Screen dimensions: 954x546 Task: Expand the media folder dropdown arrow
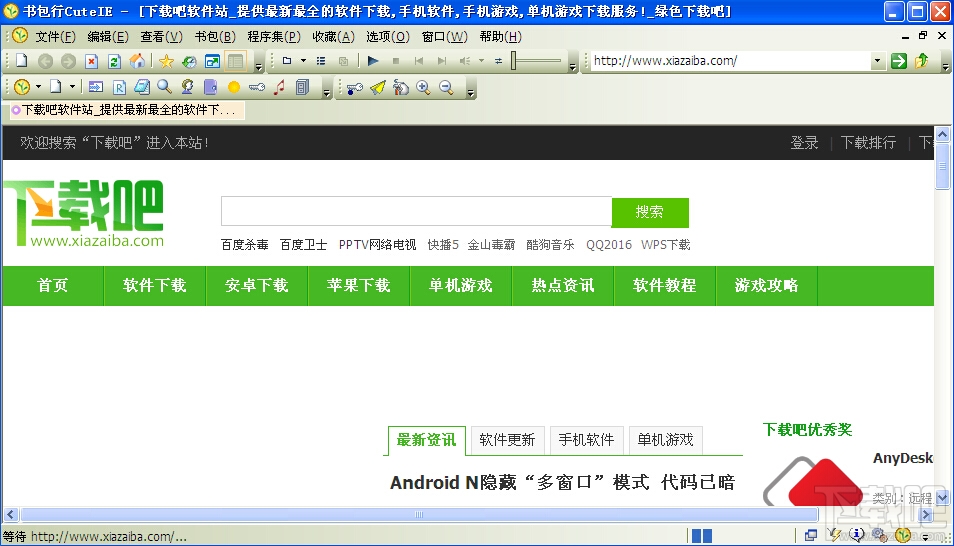point(303,61)
